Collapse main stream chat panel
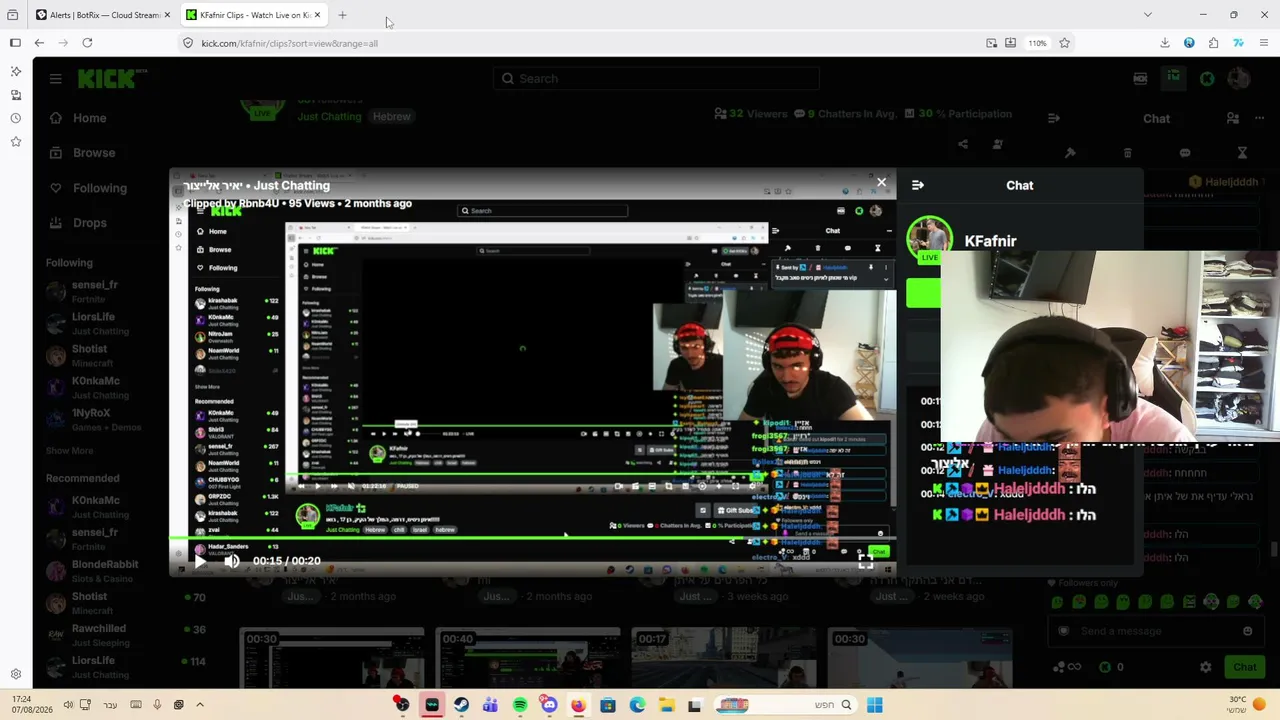Screen dimensions: 1280x720 (x=1053, y=118)
